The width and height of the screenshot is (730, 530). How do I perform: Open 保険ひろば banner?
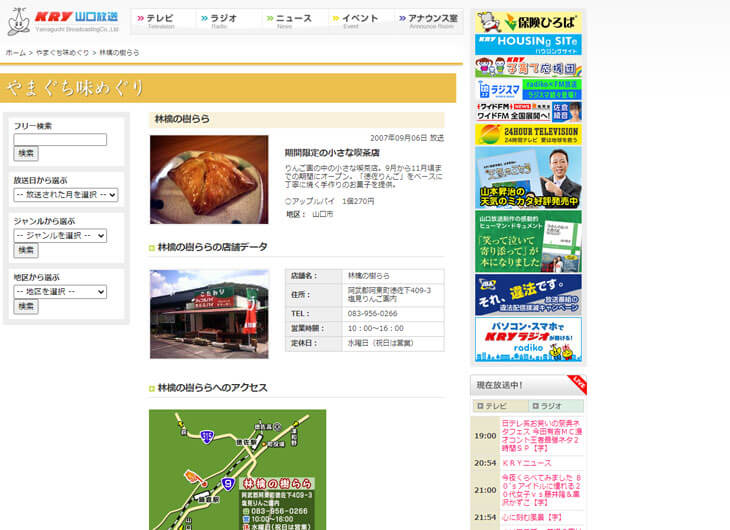[x=528, y=22]
